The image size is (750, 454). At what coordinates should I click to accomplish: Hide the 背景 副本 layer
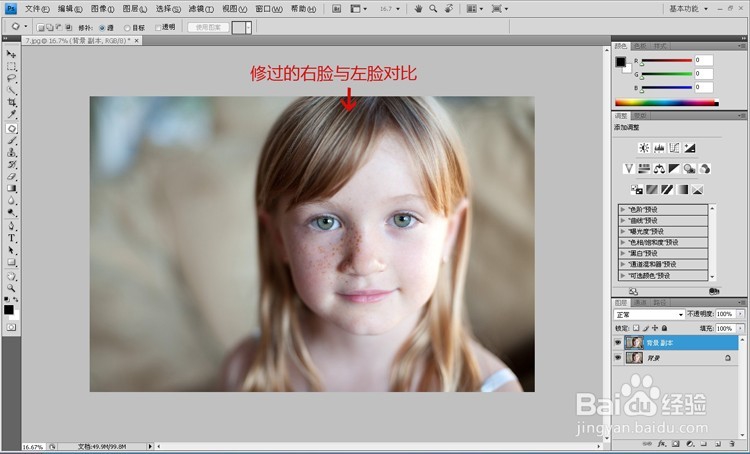[618, 343]
